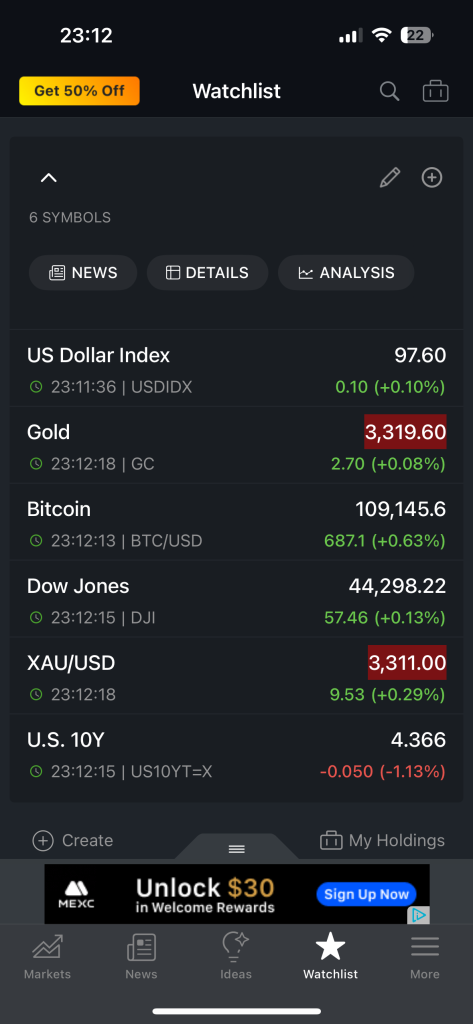
Task: Expand the bottom drawer handle
Action: pyautogui.click(x=236, y=848)
